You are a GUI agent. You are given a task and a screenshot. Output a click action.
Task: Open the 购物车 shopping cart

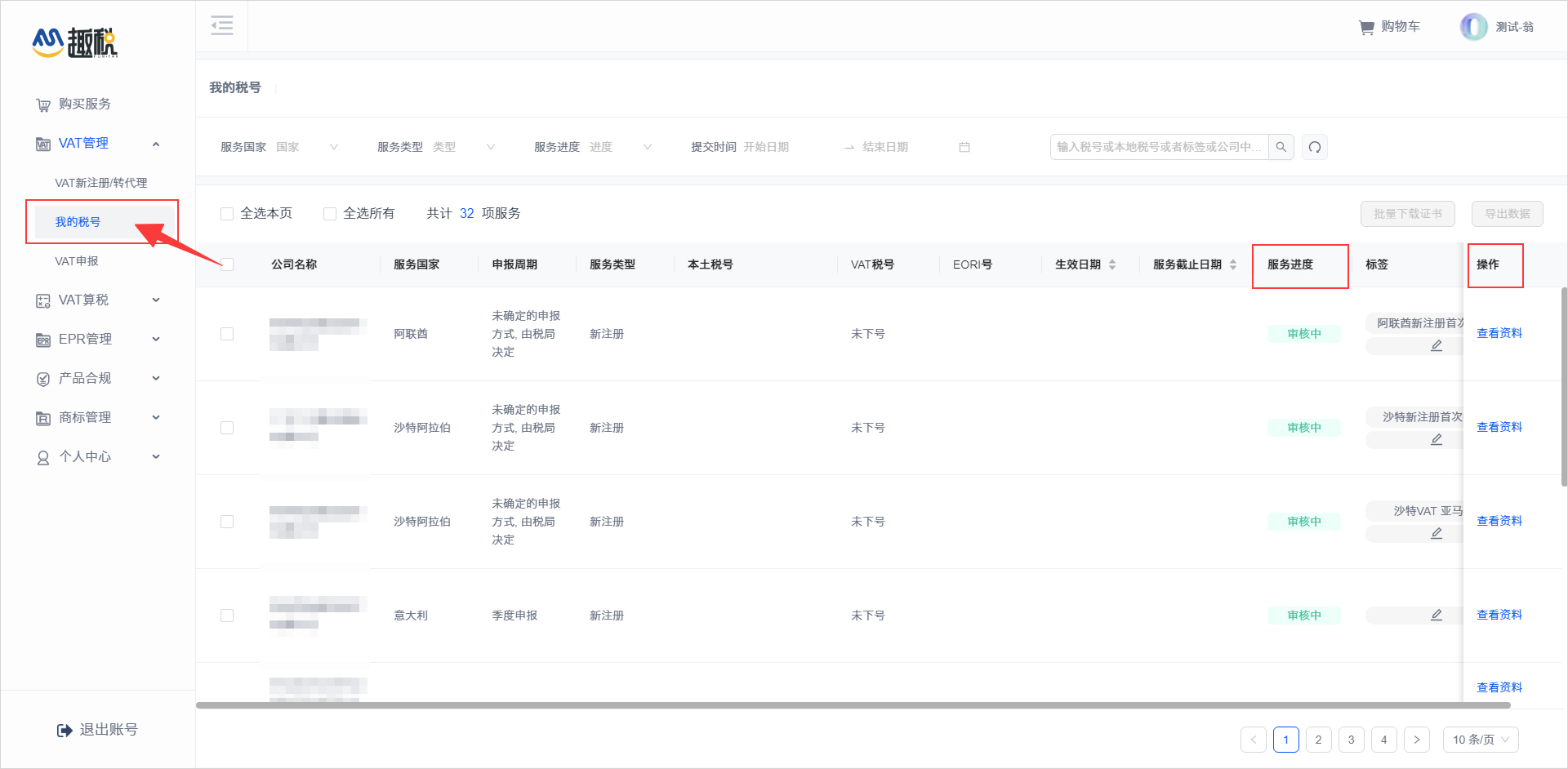click(1388, 26)
